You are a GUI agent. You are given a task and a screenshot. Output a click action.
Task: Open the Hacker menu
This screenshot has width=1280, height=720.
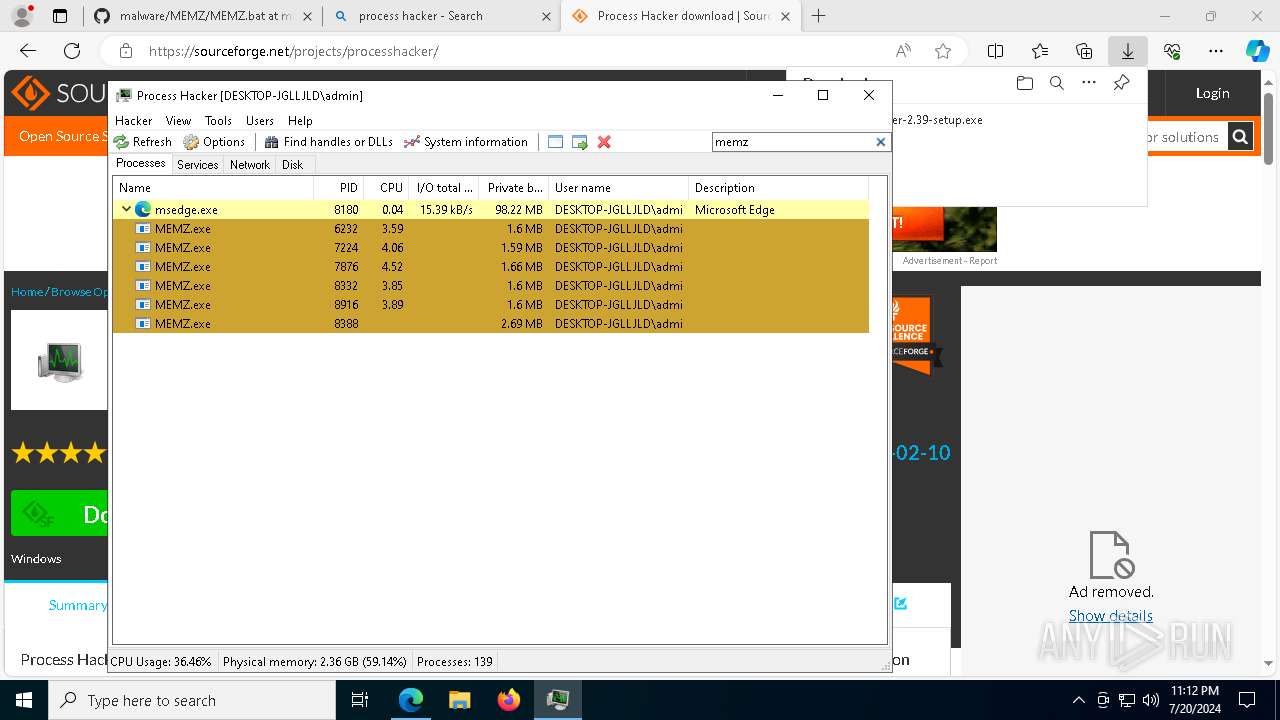pyautogui.click(x=134, y=120)
